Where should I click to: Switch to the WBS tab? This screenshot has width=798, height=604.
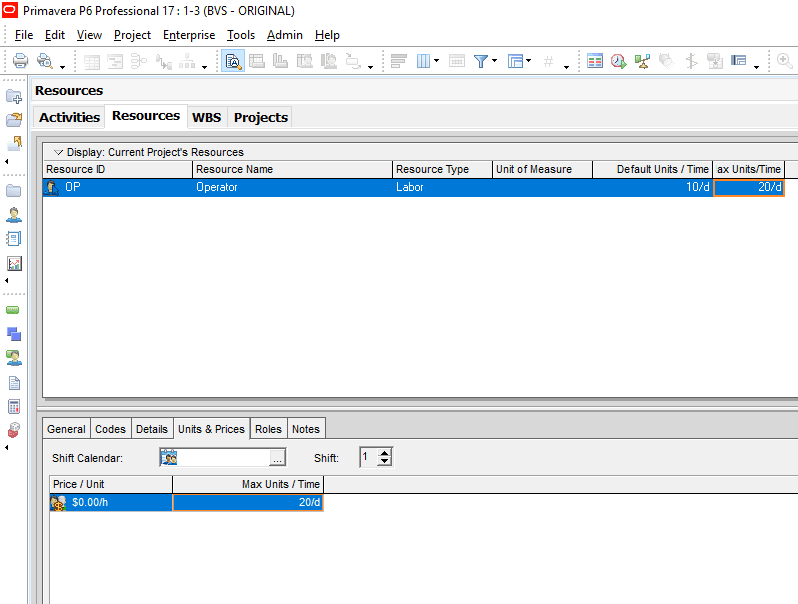[207, 117]
